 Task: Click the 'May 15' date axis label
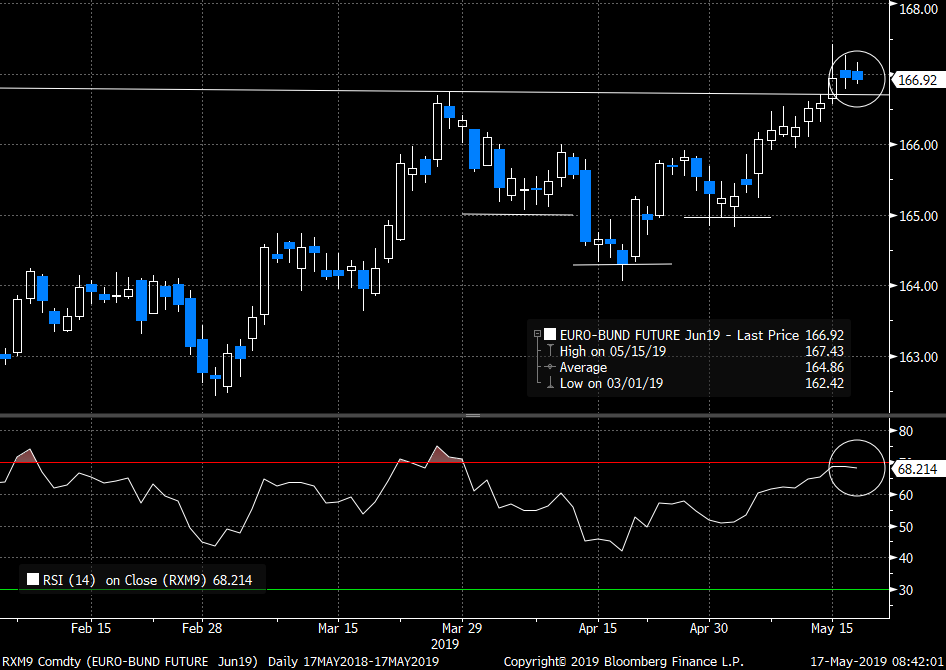tap(832, 628)
